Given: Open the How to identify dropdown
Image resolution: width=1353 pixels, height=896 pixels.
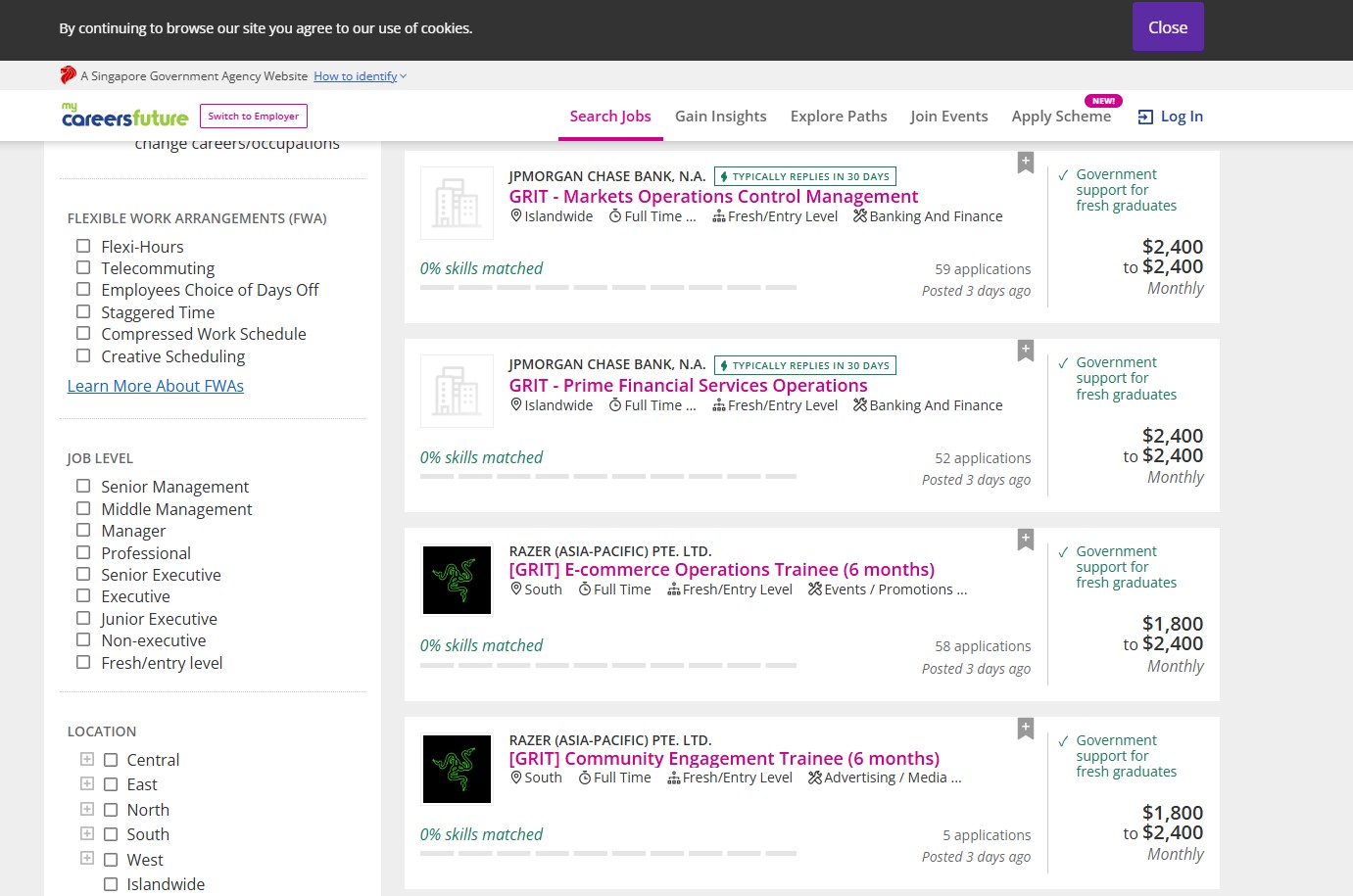Looking at the screenshot, I should (359, 76).
